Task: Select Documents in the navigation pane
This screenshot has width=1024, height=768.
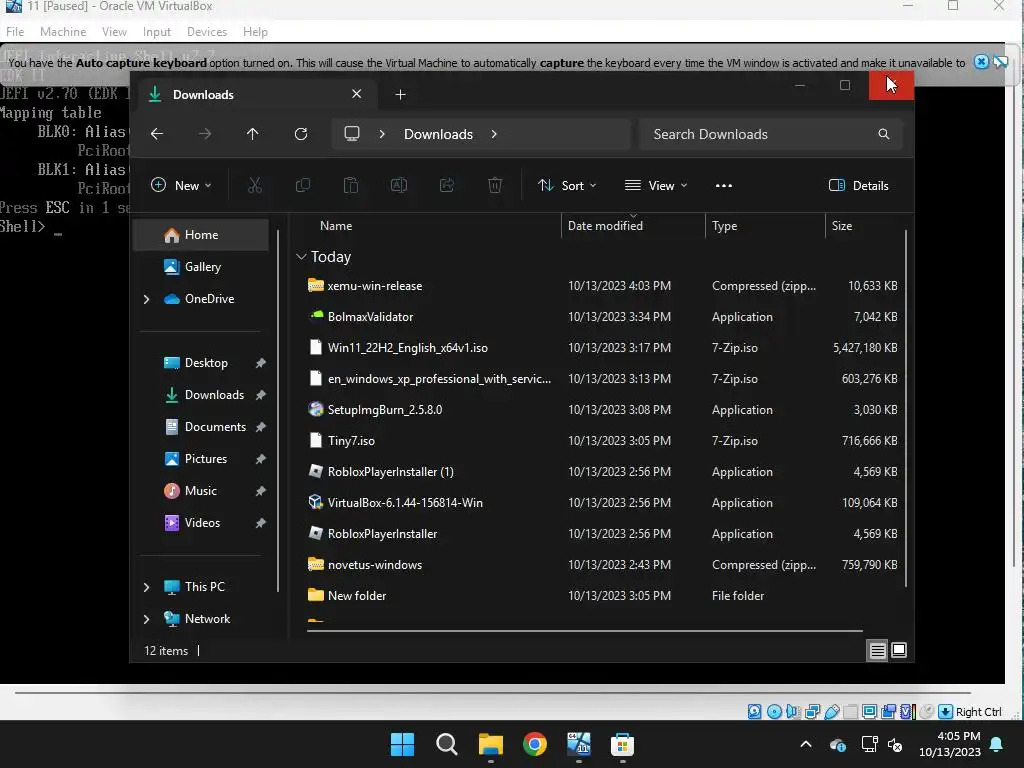Action: point(201,427)
